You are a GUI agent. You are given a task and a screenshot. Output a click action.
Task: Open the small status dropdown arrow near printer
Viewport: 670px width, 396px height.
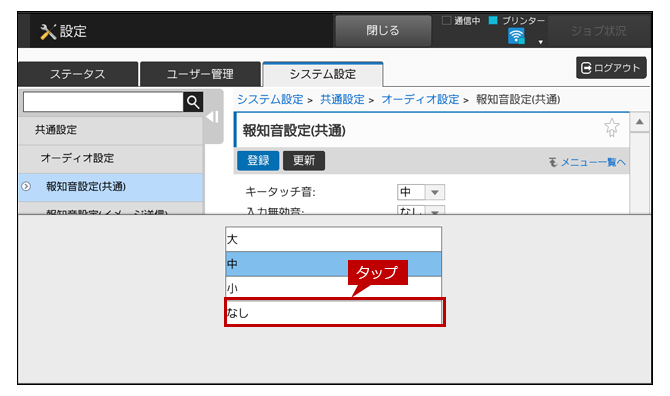(x=541, y=42)
